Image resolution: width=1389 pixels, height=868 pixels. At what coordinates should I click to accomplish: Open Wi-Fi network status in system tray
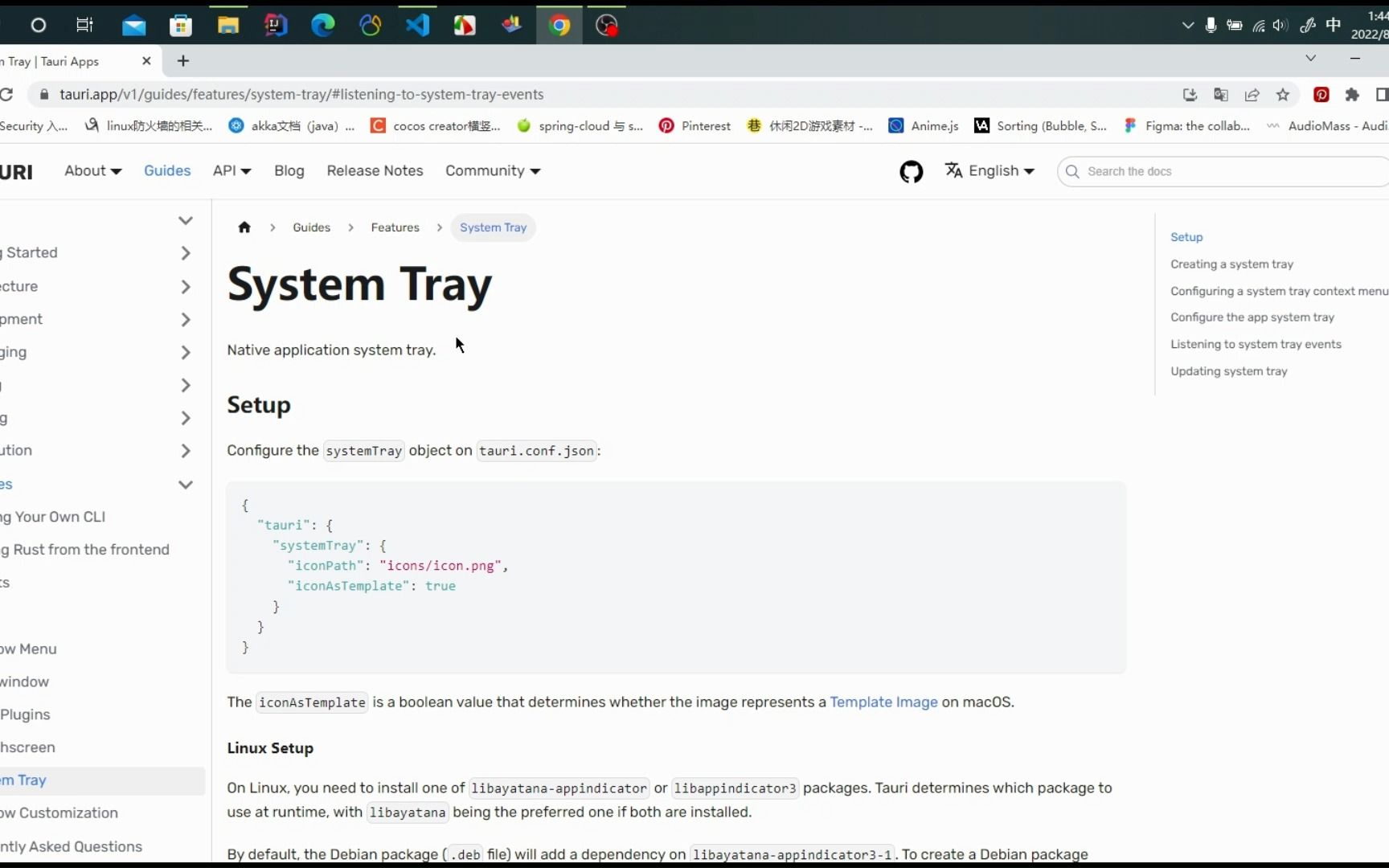(1259, 26)
